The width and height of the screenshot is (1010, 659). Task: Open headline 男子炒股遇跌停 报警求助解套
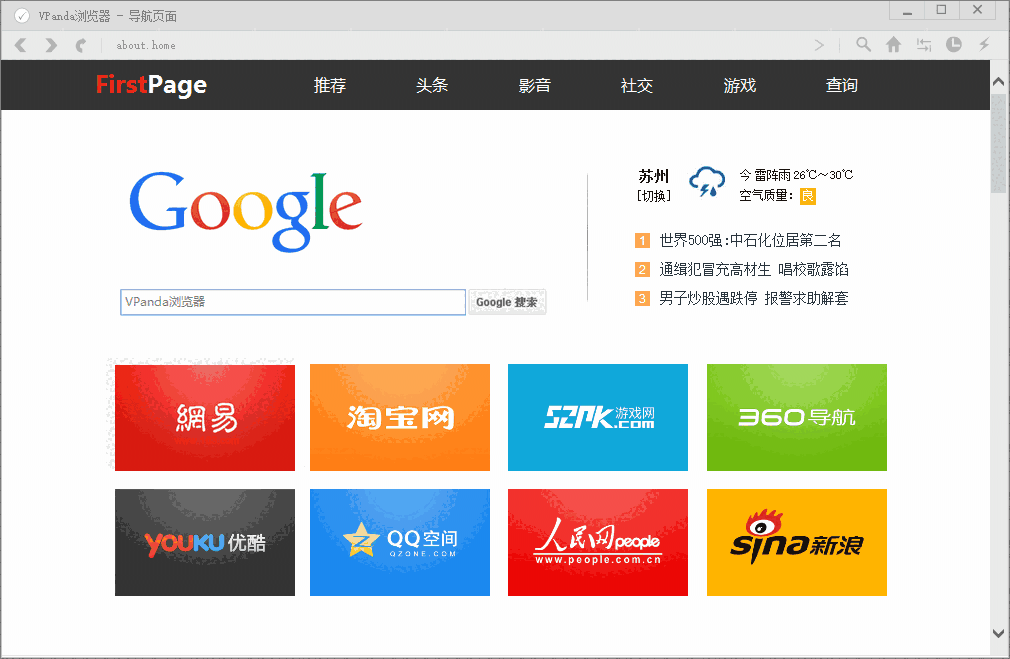click(754, 298)
